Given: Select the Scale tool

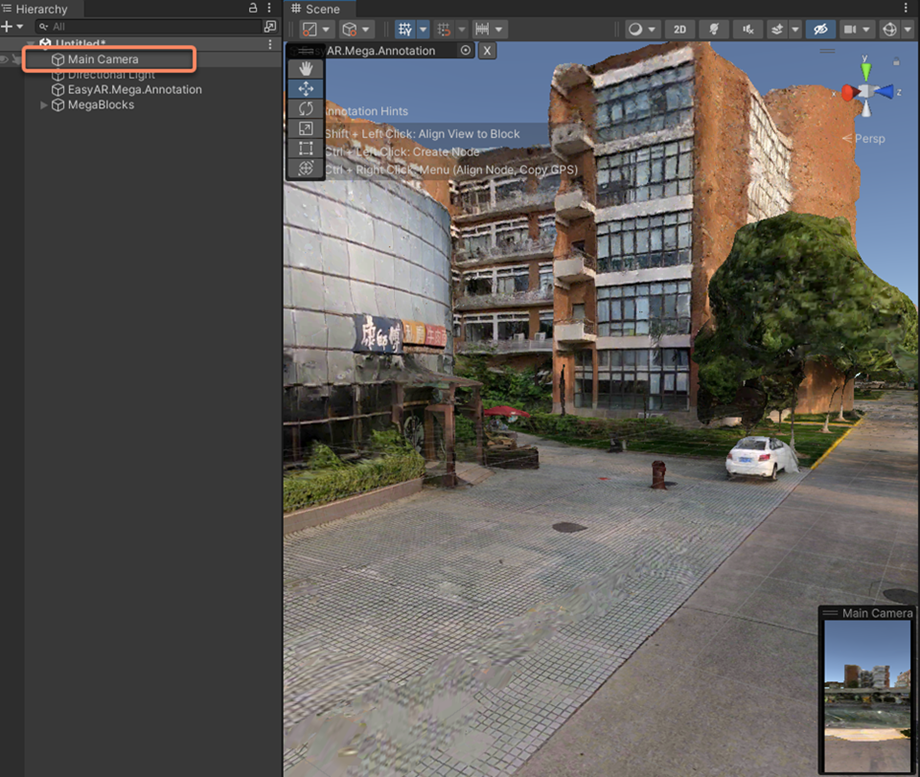Looking at the screenshot, I should 306,128.
